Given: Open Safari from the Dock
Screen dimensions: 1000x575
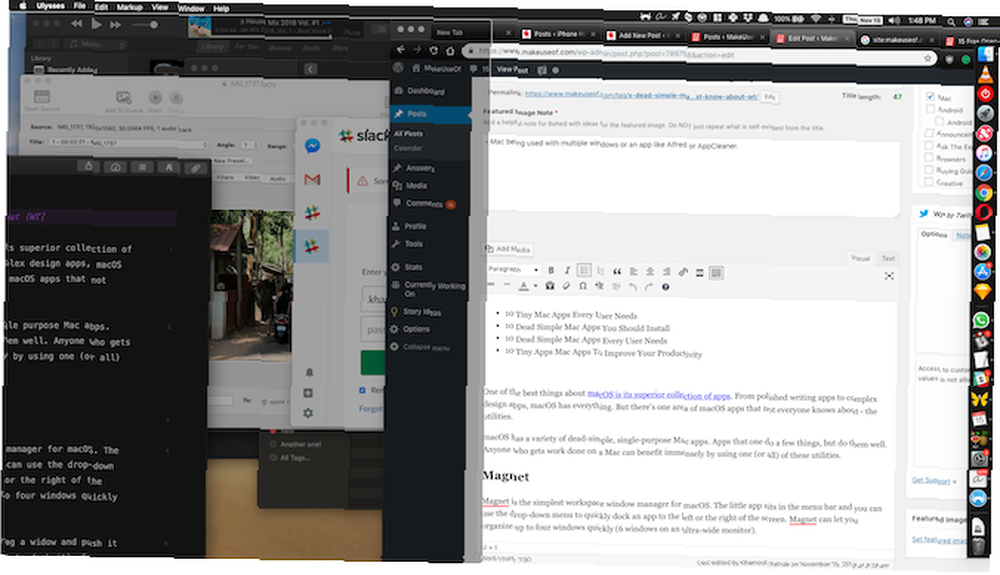Looking at the screenshot, I should click(x=983, y=172).
